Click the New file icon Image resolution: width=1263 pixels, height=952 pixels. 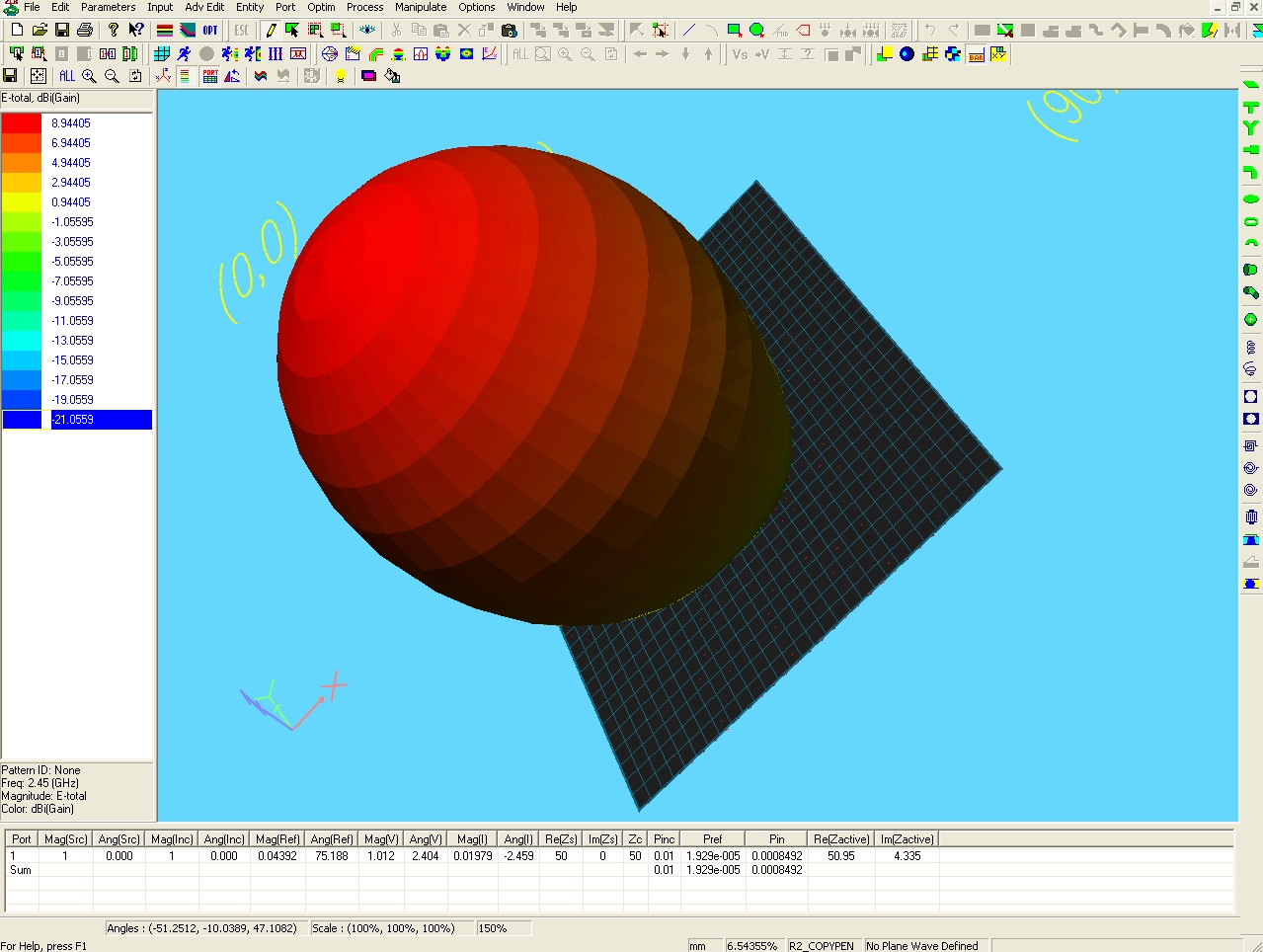pyautogui.click(x=17, y=31)
